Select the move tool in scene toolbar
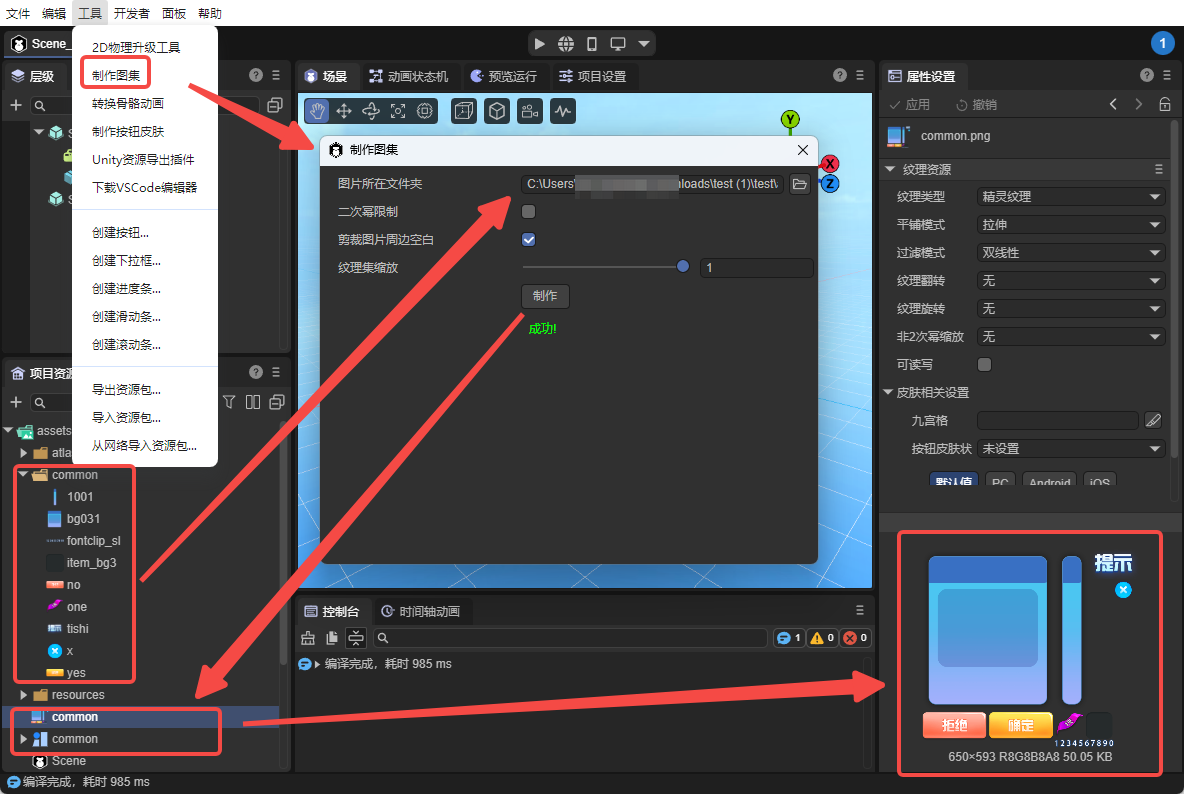The image size is (1184, 794). coord(344,111)
